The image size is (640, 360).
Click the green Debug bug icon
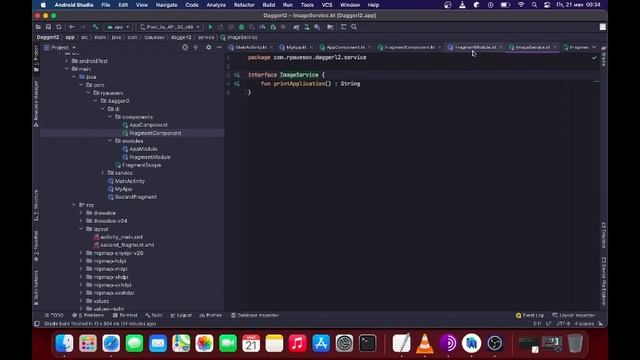point(242,27)
